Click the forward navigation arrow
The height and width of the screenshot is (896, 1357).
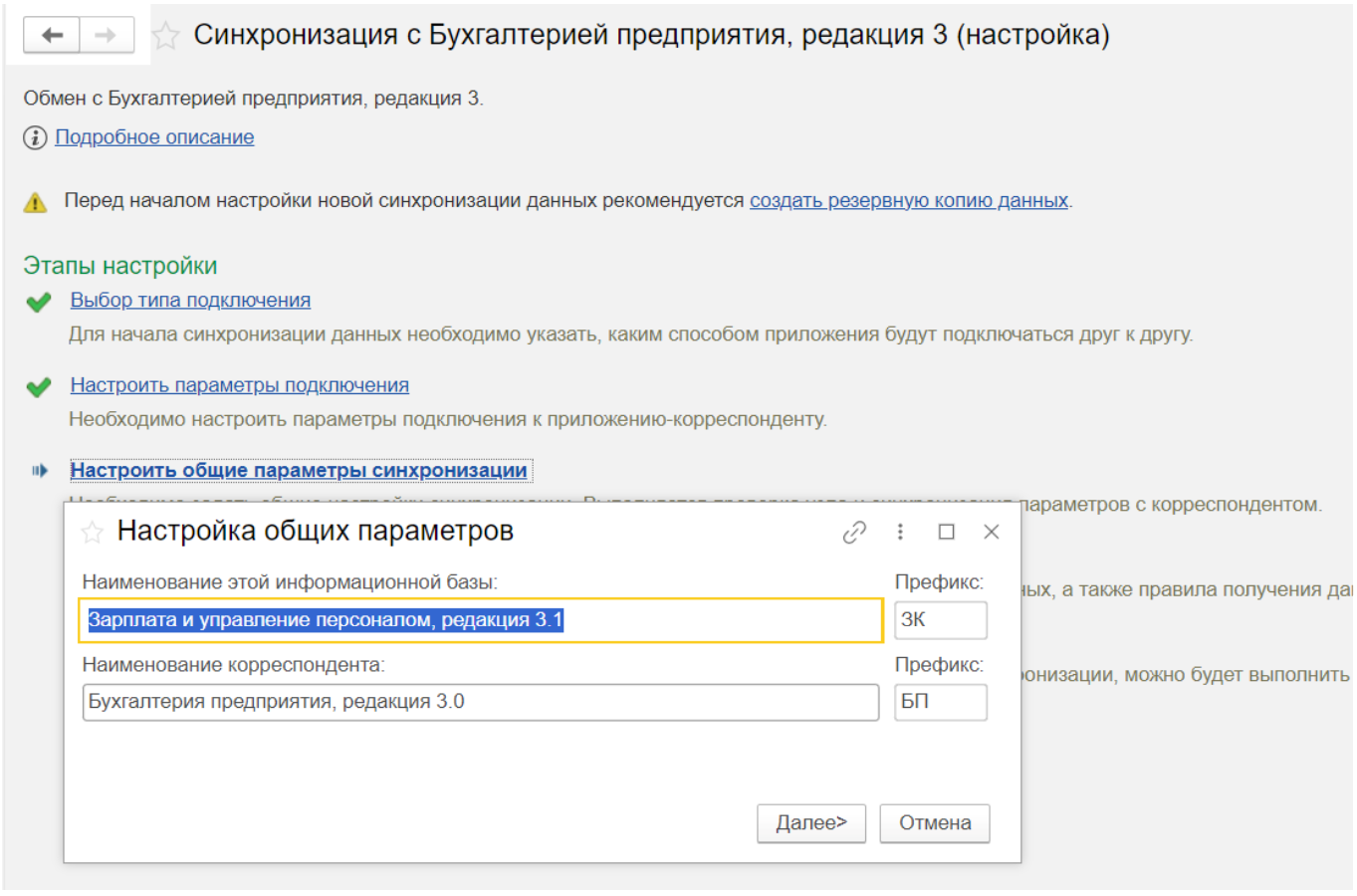click(x=106, y=36)
